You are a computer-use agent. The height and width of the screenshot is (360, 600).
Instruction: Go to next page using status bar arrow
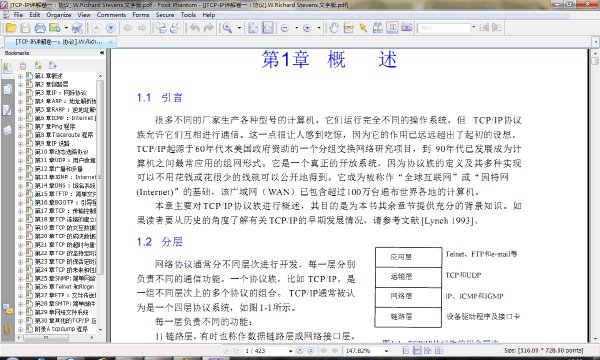(x=300, y=350)
